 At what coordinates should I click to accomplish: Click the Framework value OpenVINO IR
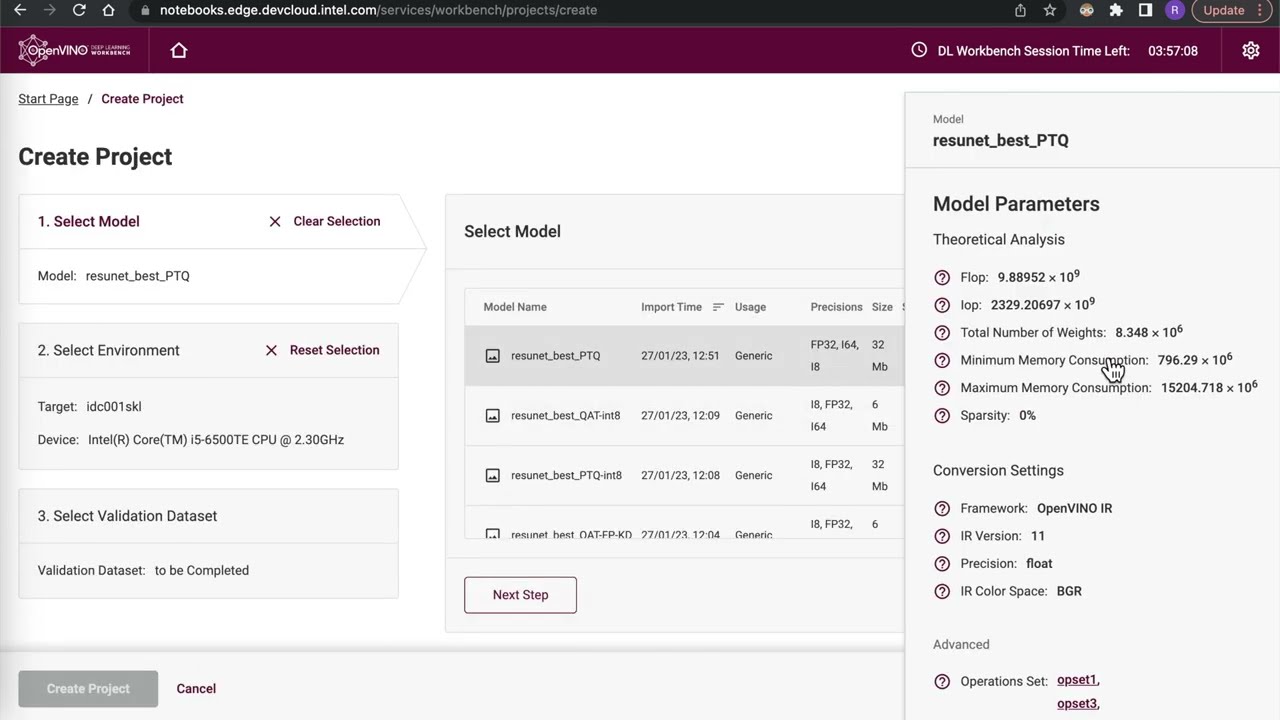(1074, 508)
